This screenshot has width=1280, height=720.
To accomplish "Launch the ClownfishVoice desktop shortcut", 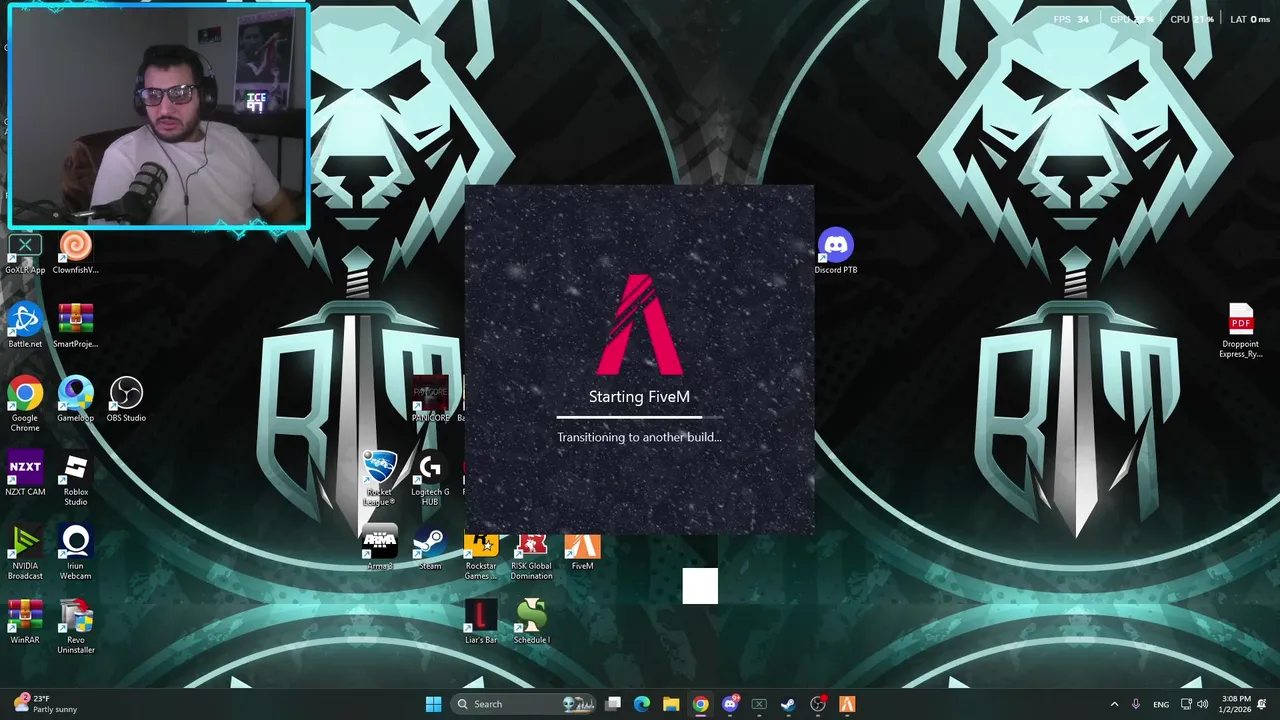I will click(75, 253).
